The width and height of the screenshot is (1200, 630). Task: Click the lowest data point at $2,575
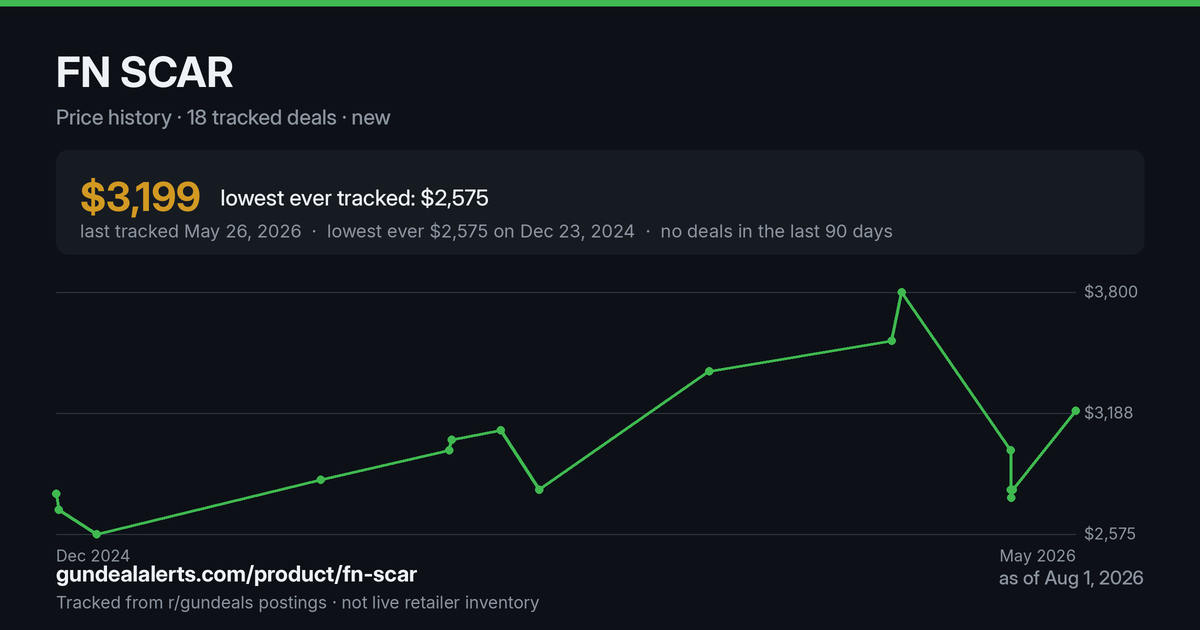[x=96, y=534]
